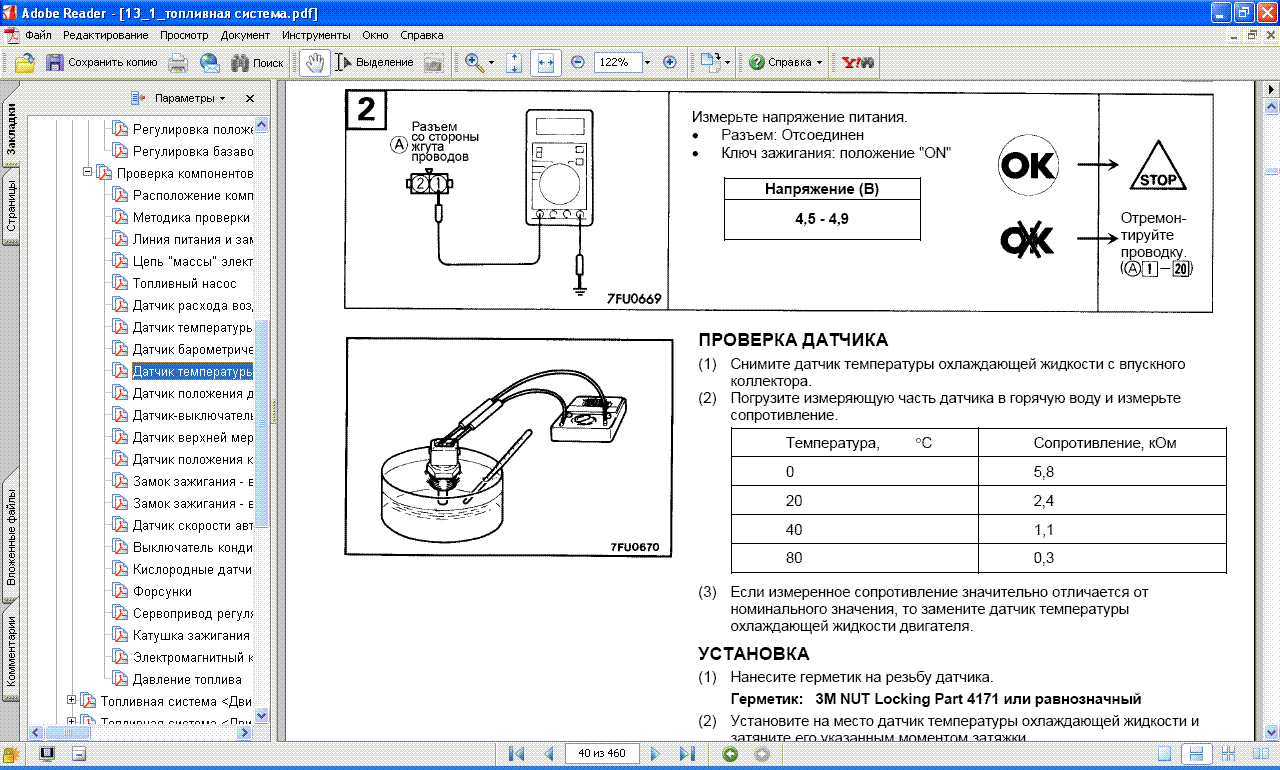Click the zoom out minus button

578,62
